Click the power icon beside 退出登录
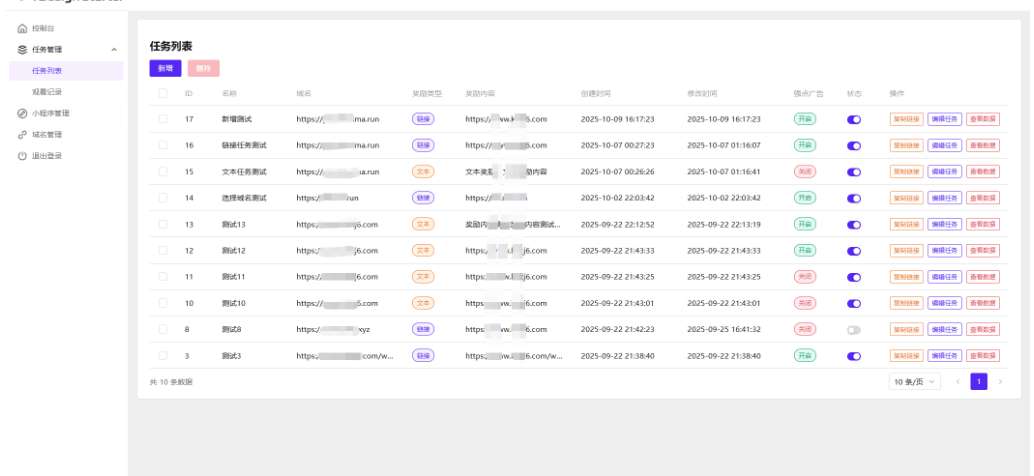This screenshot has width=1034, height=476. 22,156
